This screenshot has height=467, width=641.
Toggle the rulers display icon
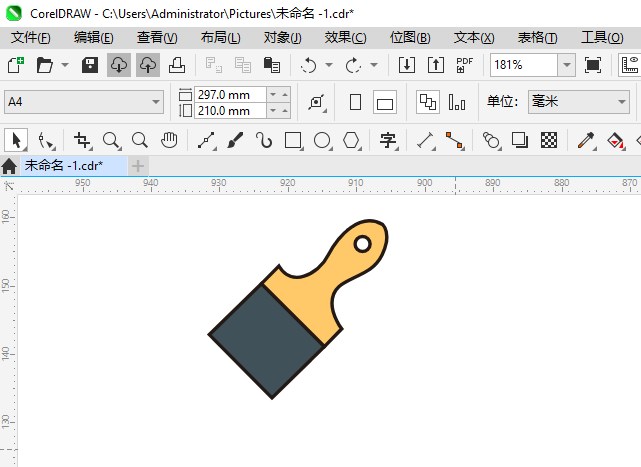click(x=630, y=65)
